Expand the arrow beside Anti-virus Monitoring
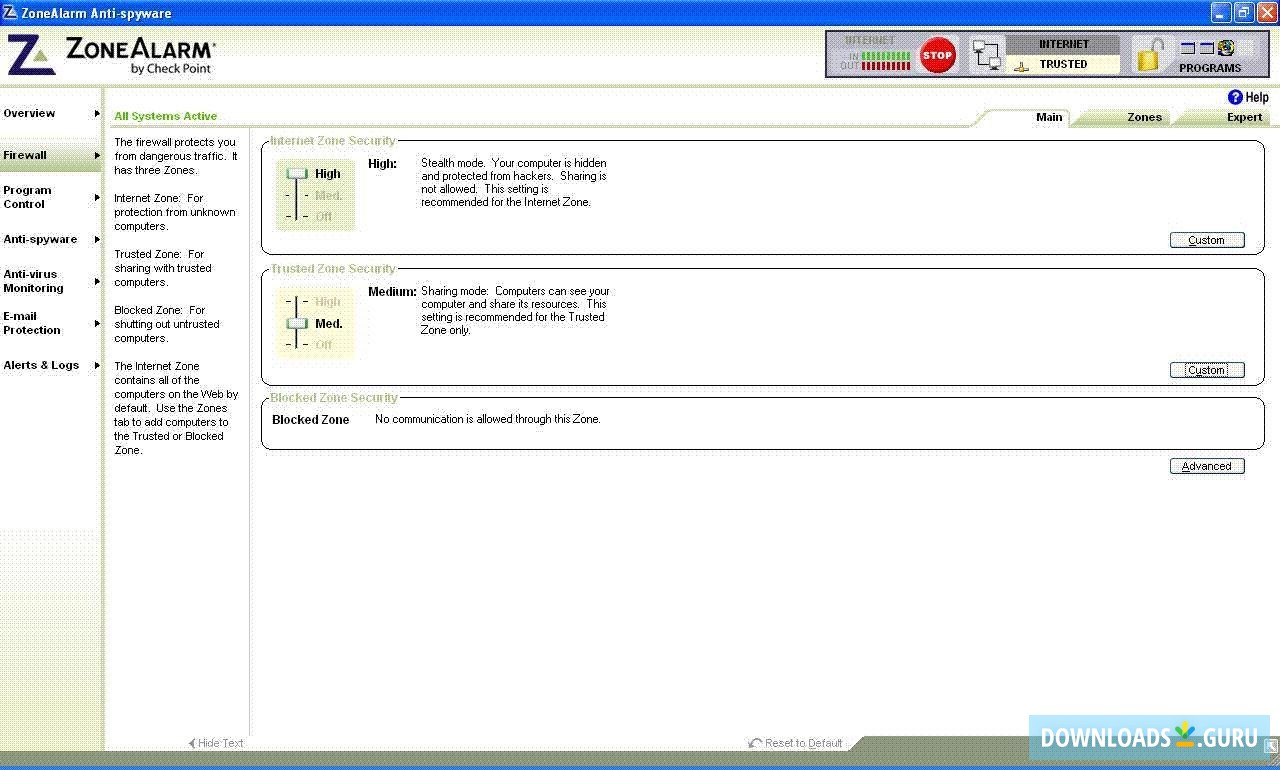Image resolution: width=1280 pixels, height=770 pixels. tap(97, 281)
